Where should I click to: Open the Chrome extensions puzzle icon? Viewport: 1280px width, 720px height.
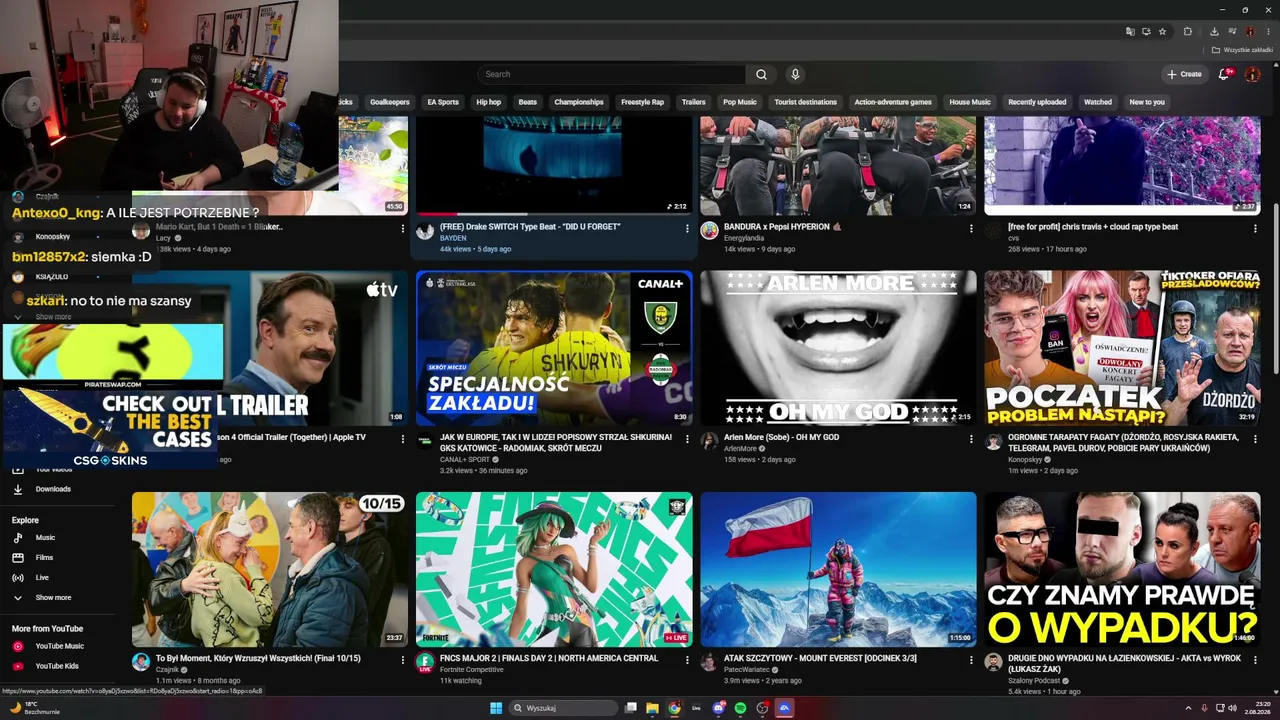point(1188,31)
